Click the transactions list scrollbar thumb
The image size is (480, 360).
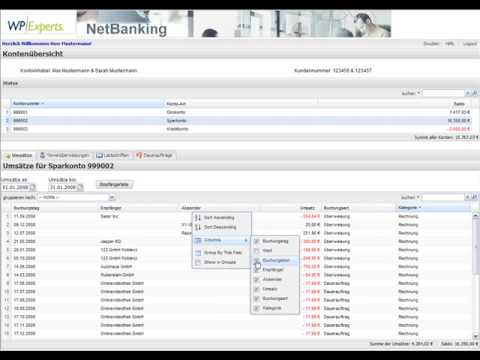pos(475,247)
